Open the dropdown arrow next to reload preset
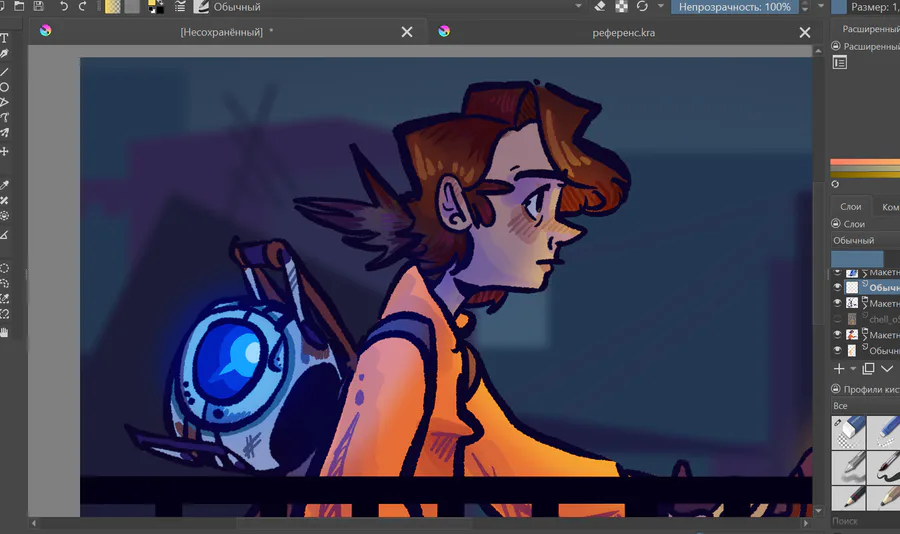This screenshot has height=534, width=900. (x=661, y=6)
